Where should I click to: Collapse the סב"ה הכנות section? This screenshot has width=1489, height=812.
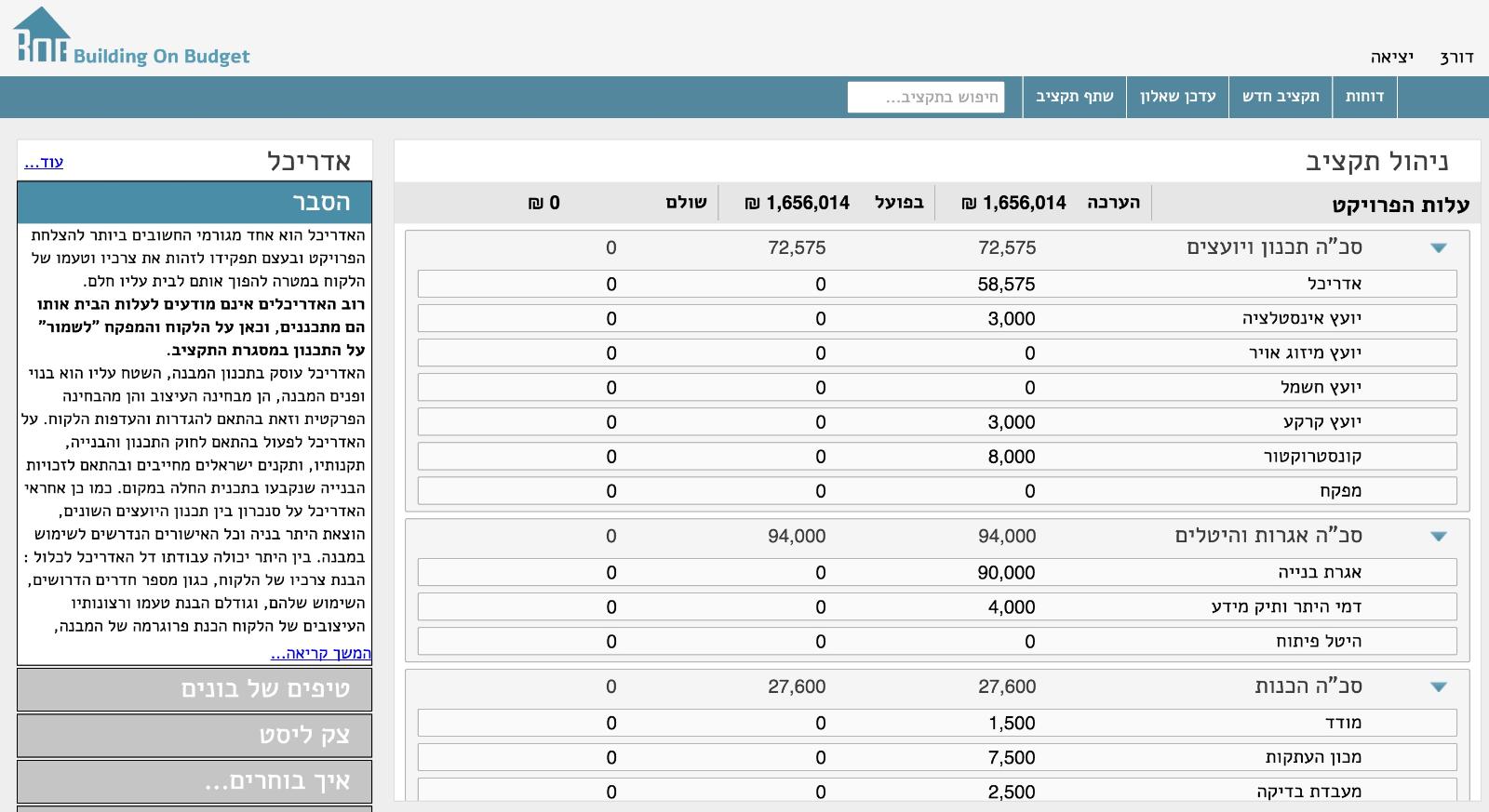pyautogui.click(x=1439, y=687)
